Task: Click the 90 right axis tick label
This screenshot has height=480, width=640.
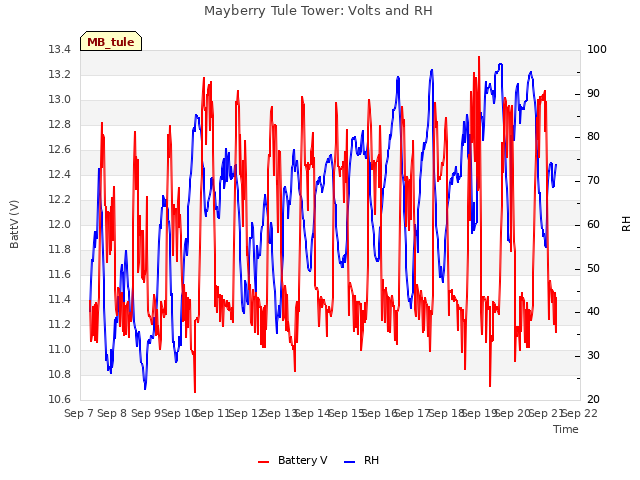Action: [593, 93]
